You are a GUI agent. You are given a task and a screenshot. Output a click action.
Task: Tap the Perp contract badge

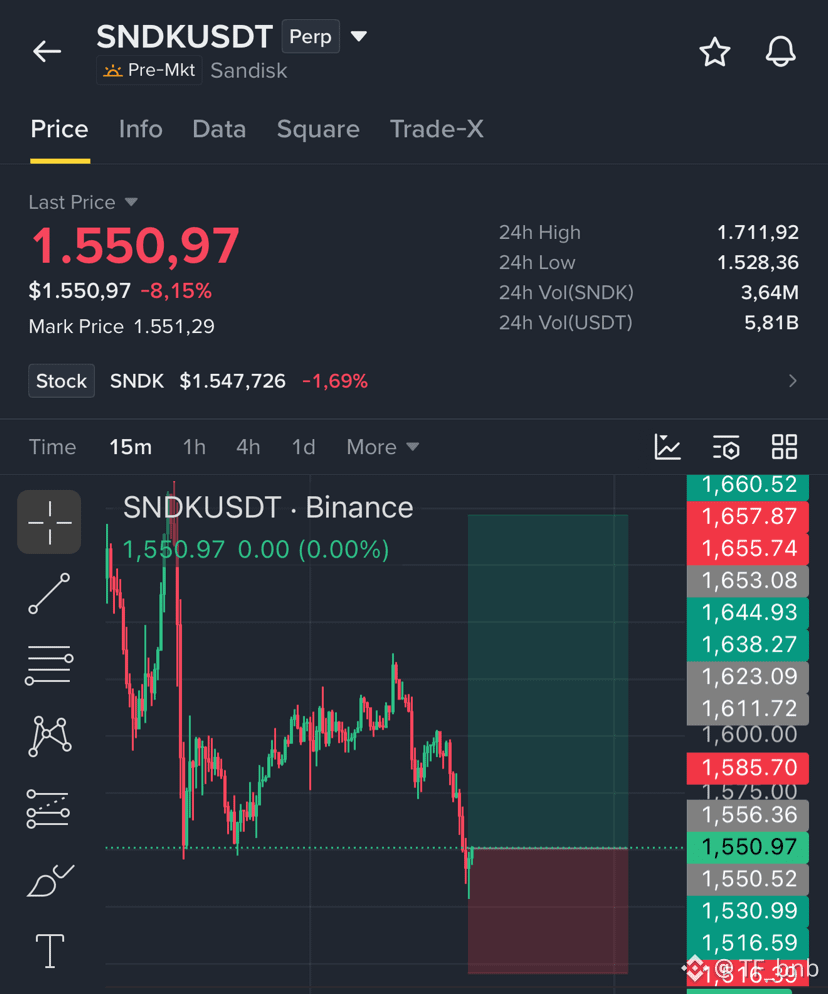[x=311, y=36]
